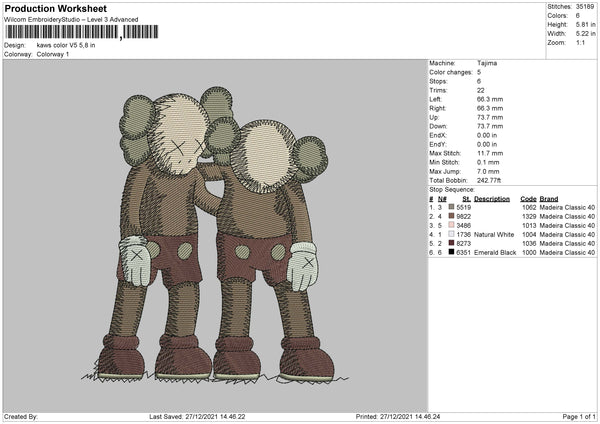Click the EndY value '0.00 in'

point(487,144)
